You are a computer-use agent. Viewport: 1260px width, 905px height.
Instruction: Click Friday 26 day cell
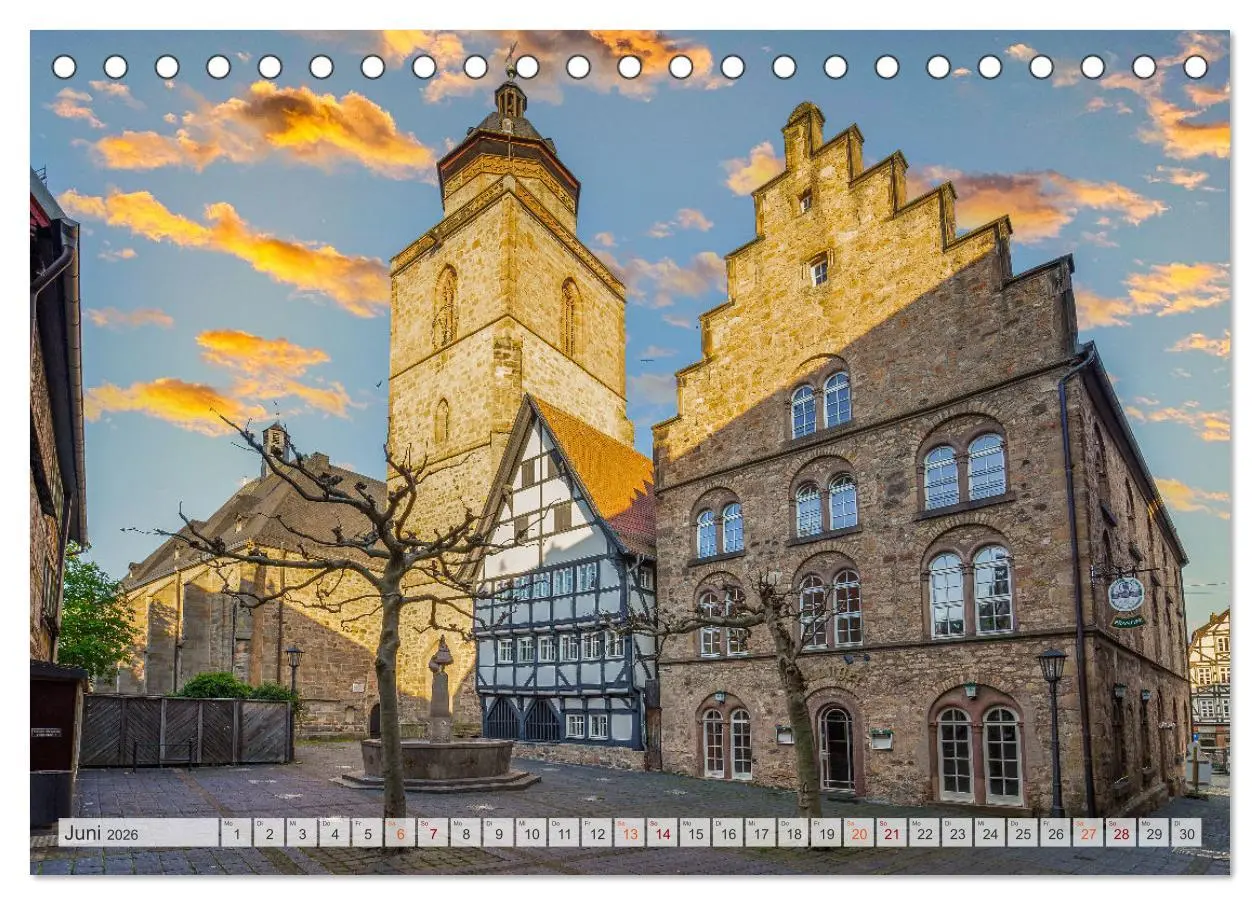click(1055, 833)
